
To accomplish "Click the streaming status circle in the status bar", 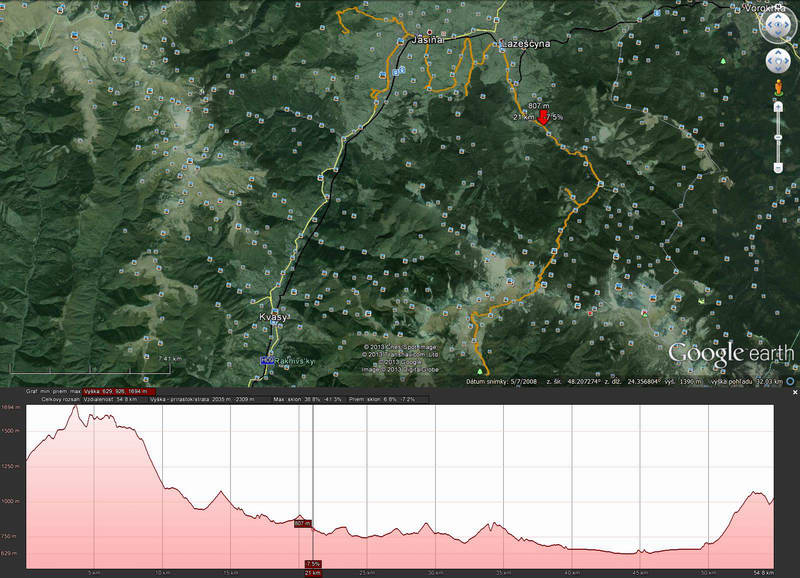I will tap(790, 381).
